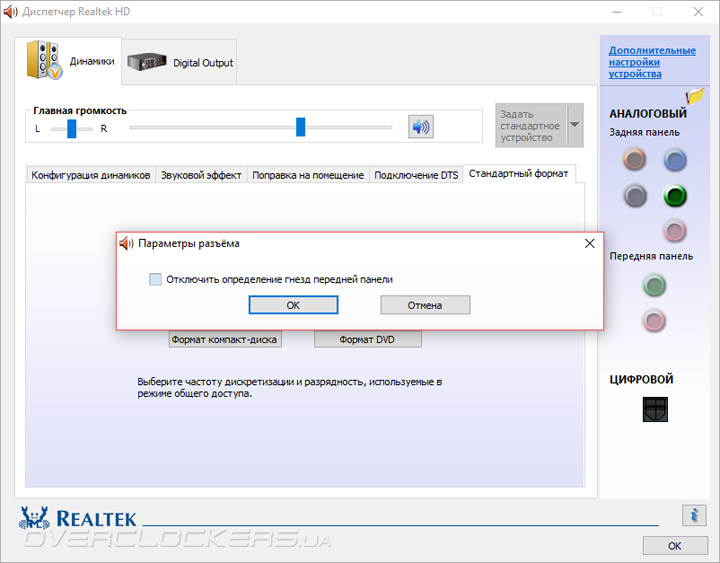Select the orange rear panel jack

pyautogui.click(x=635, y=160)
